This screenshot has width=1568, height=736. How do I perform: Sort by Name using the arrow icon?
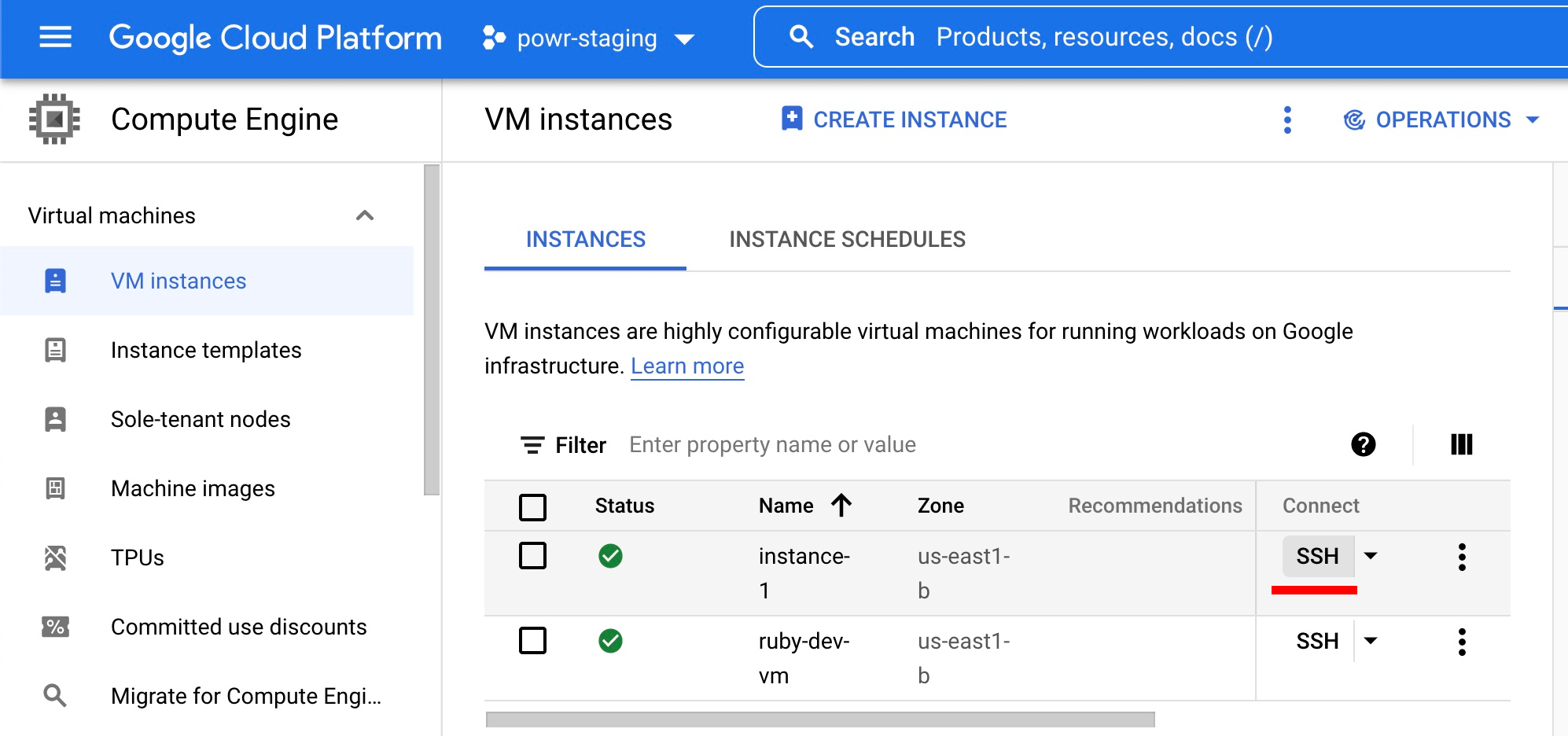841,506
